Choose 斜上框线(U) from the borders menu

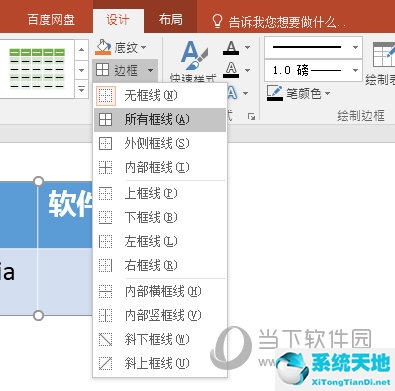[x=160, y=363]
